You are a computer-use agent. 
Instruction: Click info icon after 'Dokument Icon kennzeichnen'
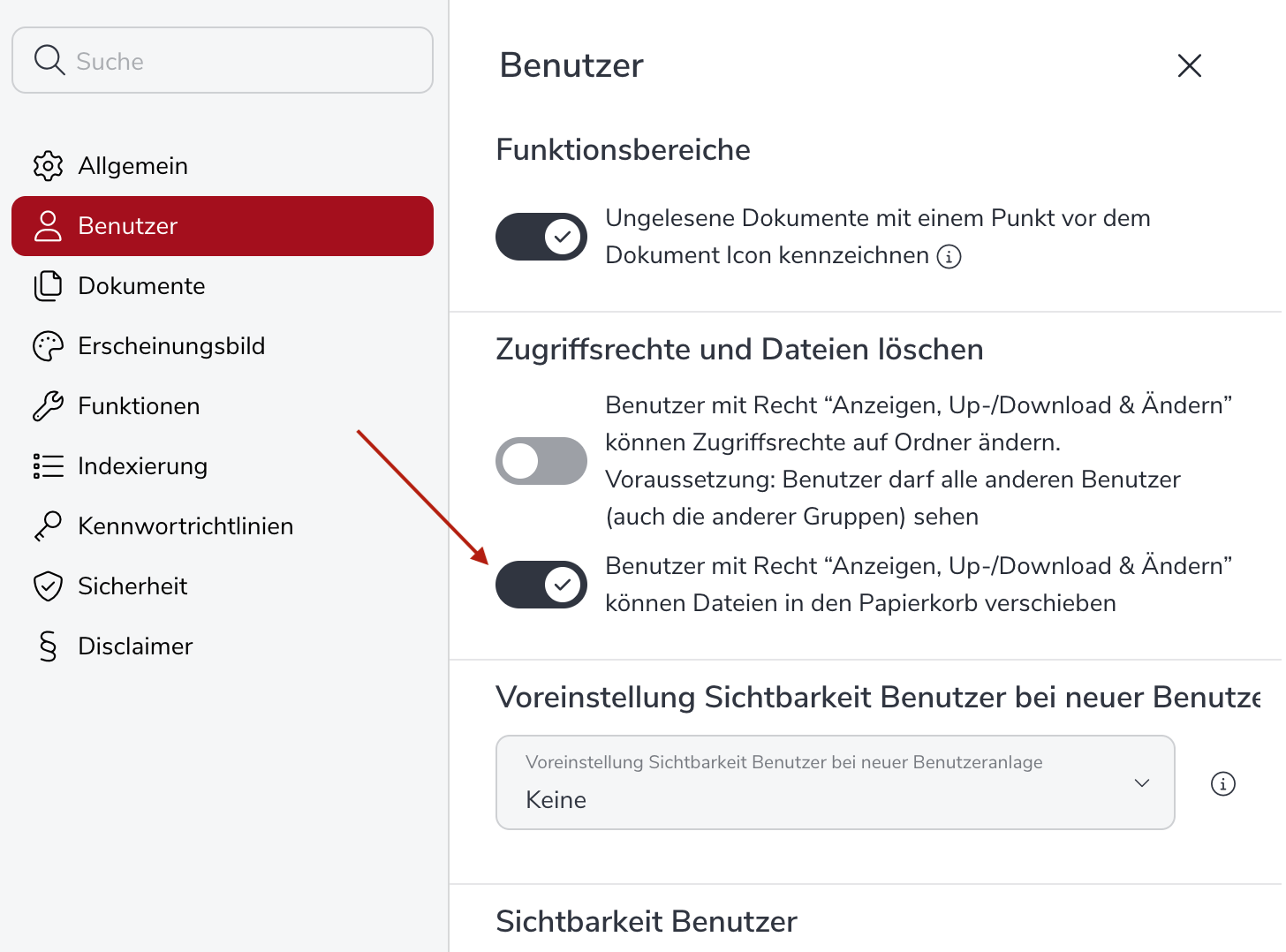(x=949, y=256)
